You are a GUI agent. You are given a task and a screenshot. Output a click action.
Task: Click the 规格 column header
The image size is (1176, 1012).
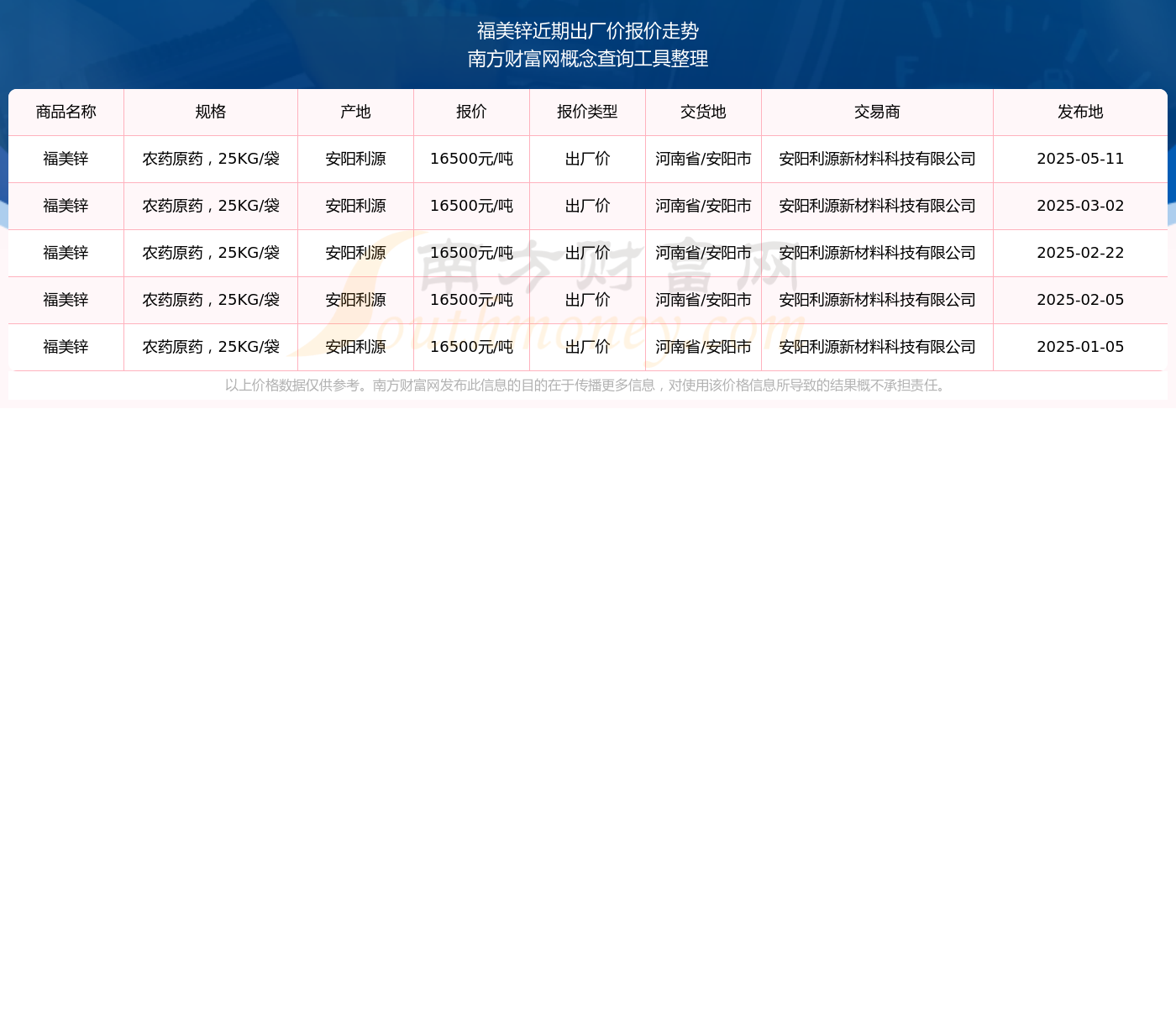click(211, 113)
